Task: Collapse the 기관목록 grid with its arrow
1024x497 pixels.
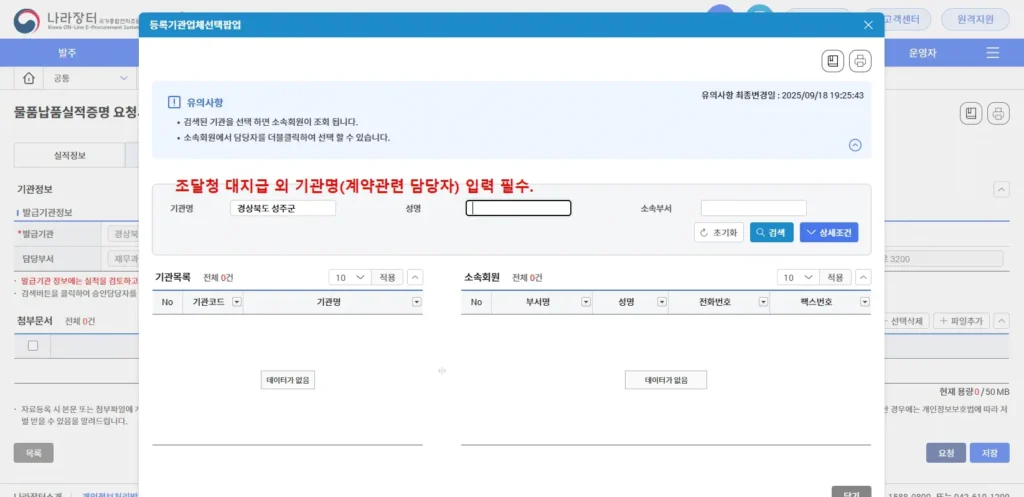Action: click(x=415, y=277)
